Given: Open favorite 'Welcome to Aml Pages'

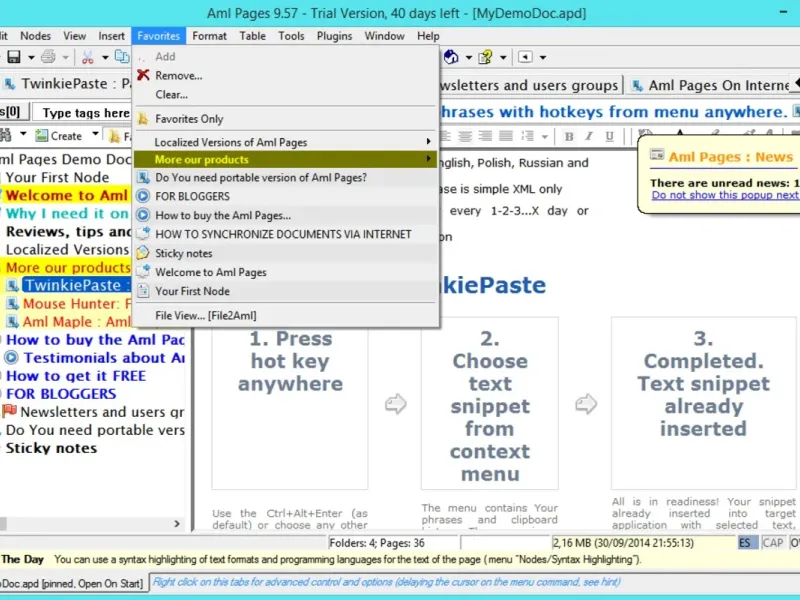Looking at the screenshot, I should click(x=286, y=272).
